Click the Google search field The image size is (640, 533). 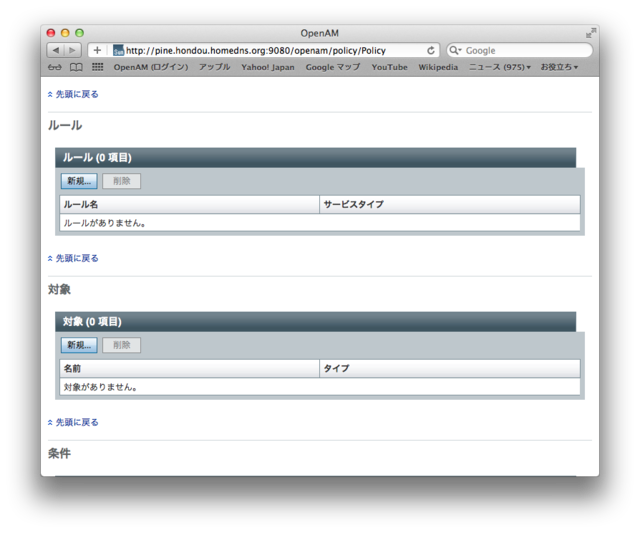pos(525,50)
